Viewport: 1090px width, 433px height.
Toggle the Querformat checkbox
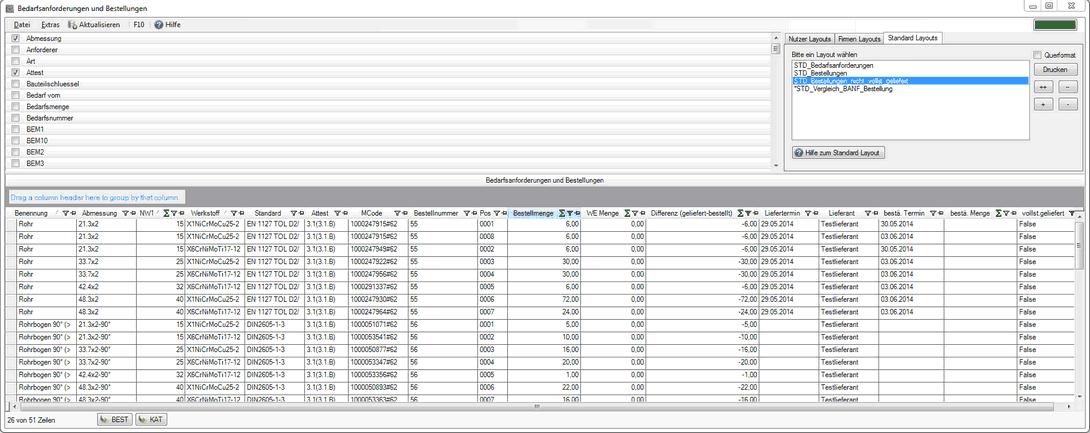point(1037,55)
